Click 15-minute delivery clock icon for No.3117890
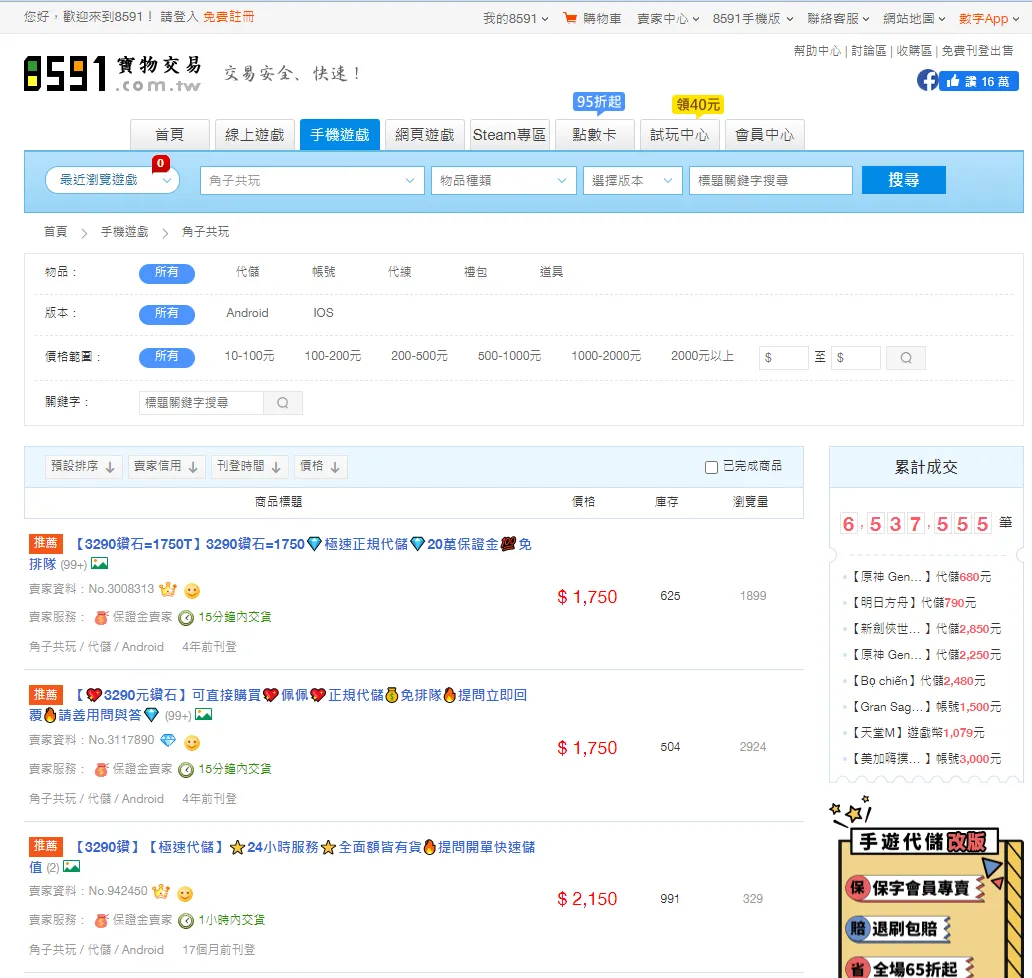The width and height of the screenshot is (1032, 978). [x=186, y=769]
